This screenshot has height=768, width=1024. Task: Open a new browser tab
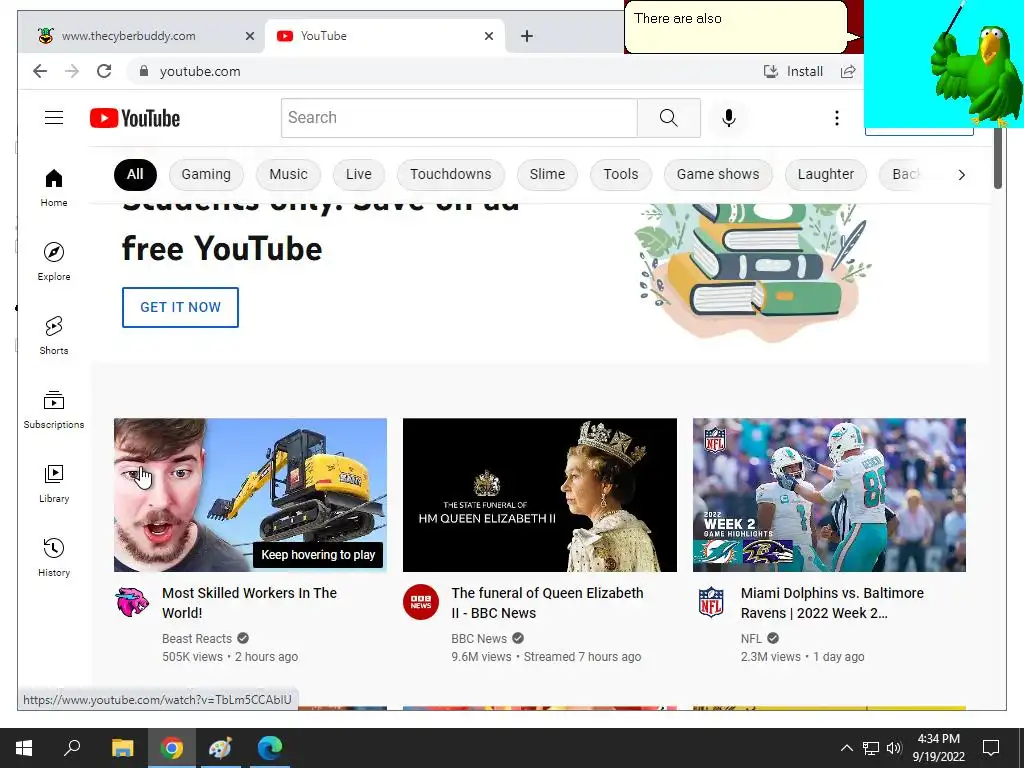pyautogui.click(x=526, y=36)
